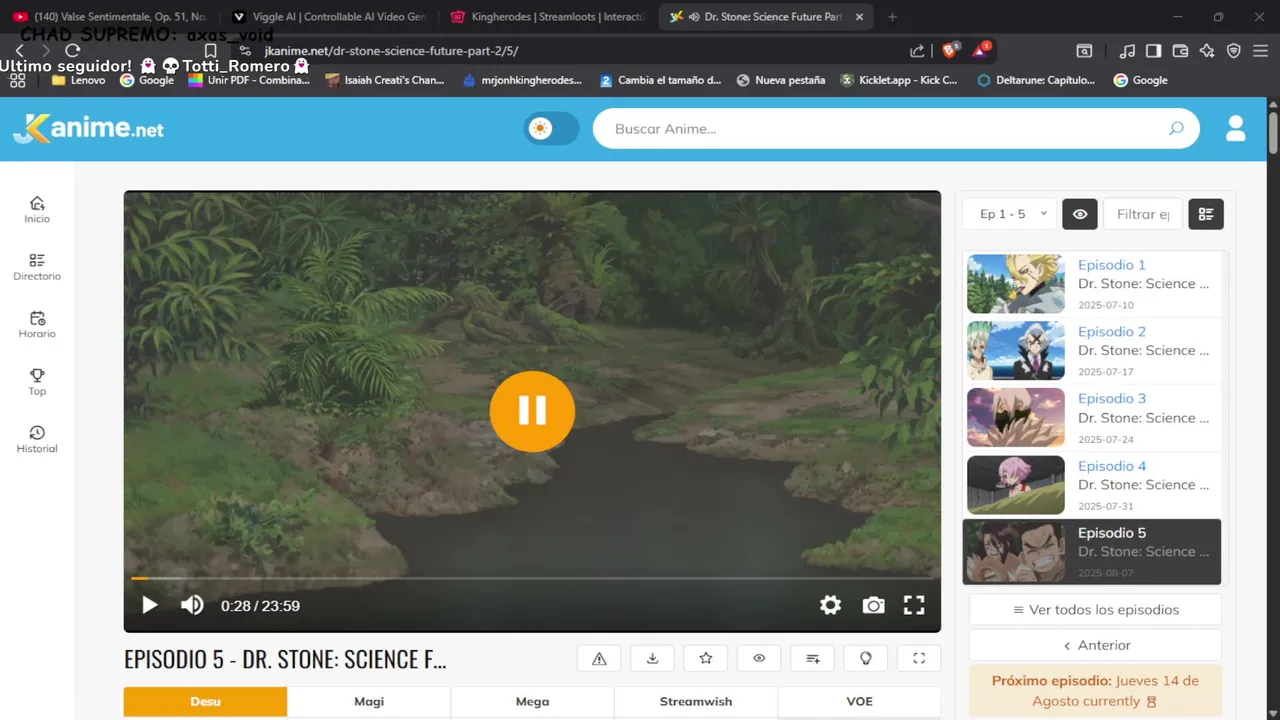
Task: Open Directorio in the sidebar
Action: (37, 267)
